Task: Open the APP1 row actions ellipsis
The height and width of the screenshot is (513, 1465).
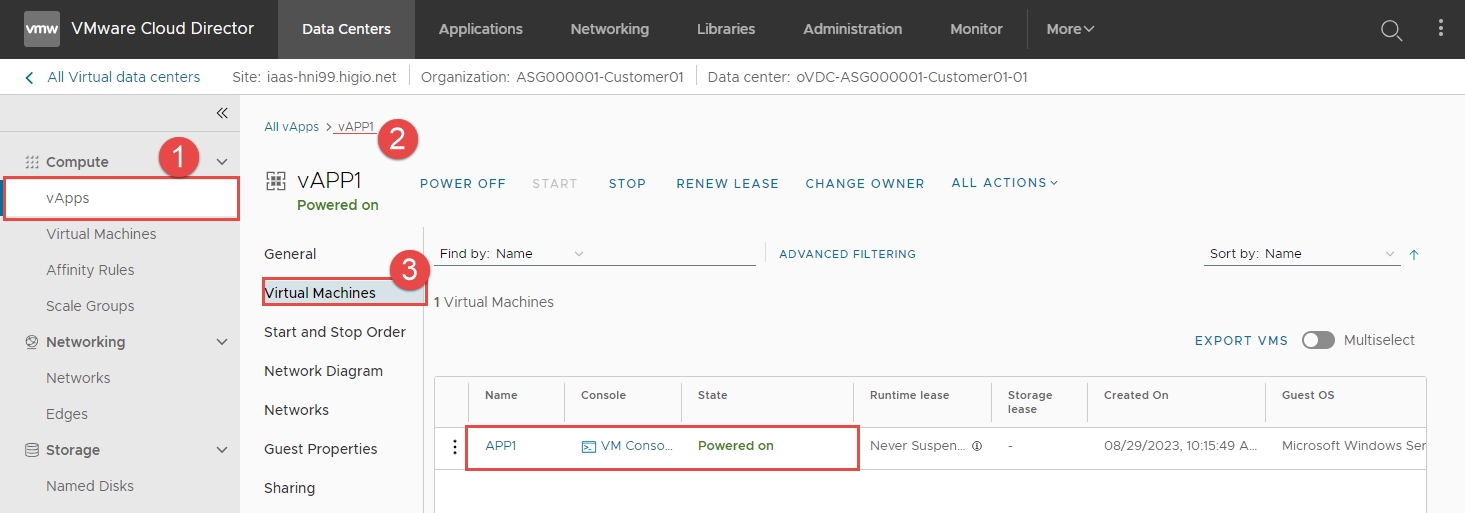Action: [455, 447]
